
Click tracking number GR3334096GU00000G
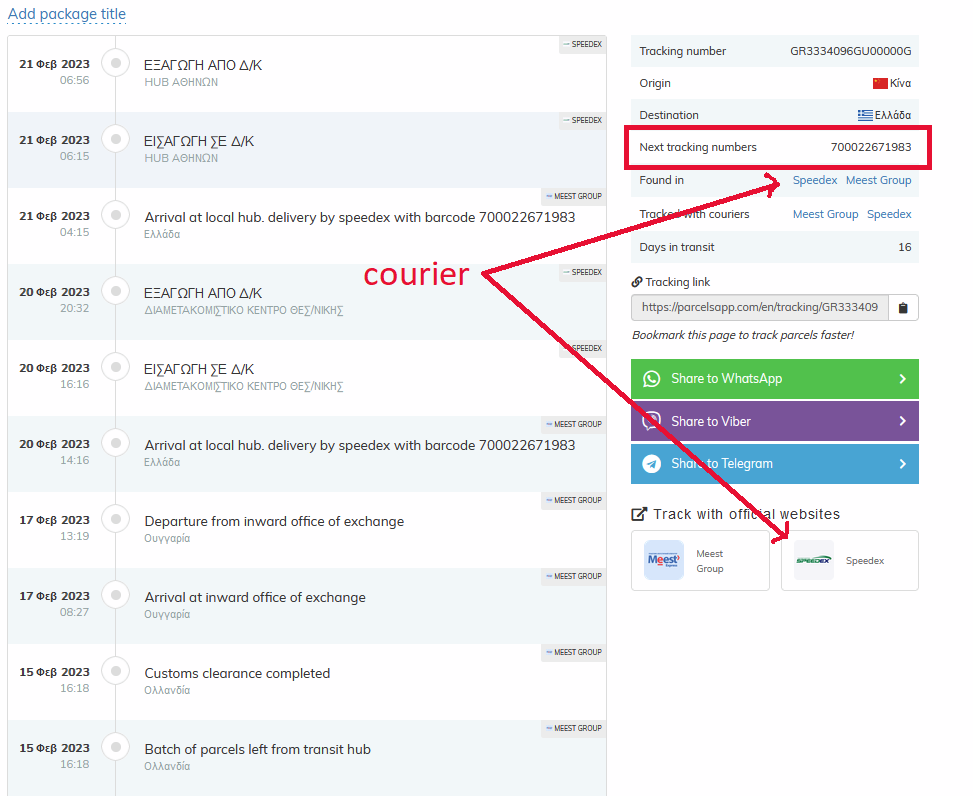point(850,51)
